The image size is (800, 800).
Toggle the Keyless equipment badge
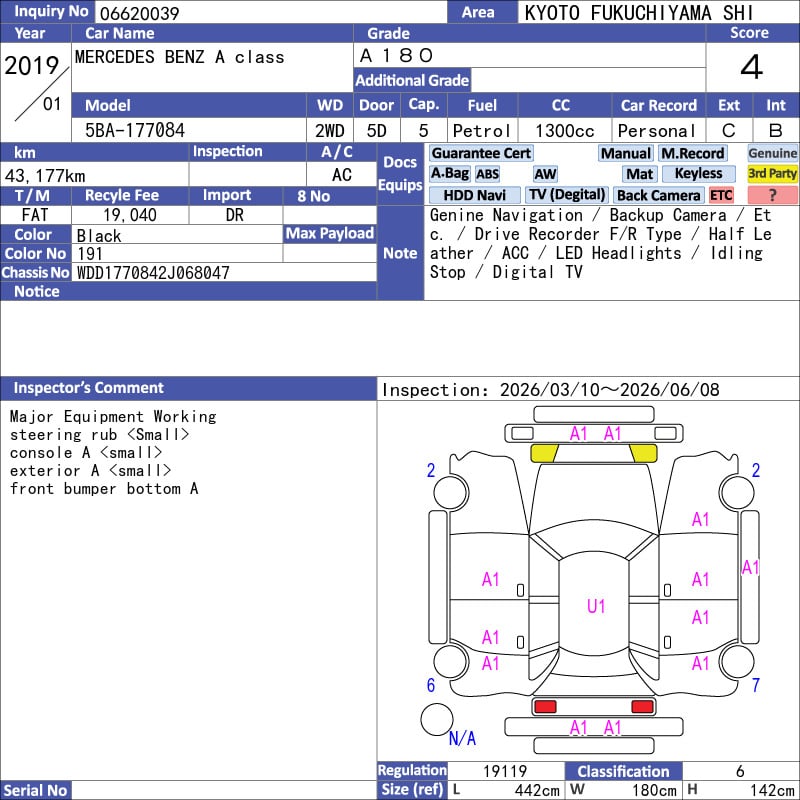(x=699, y=174)
